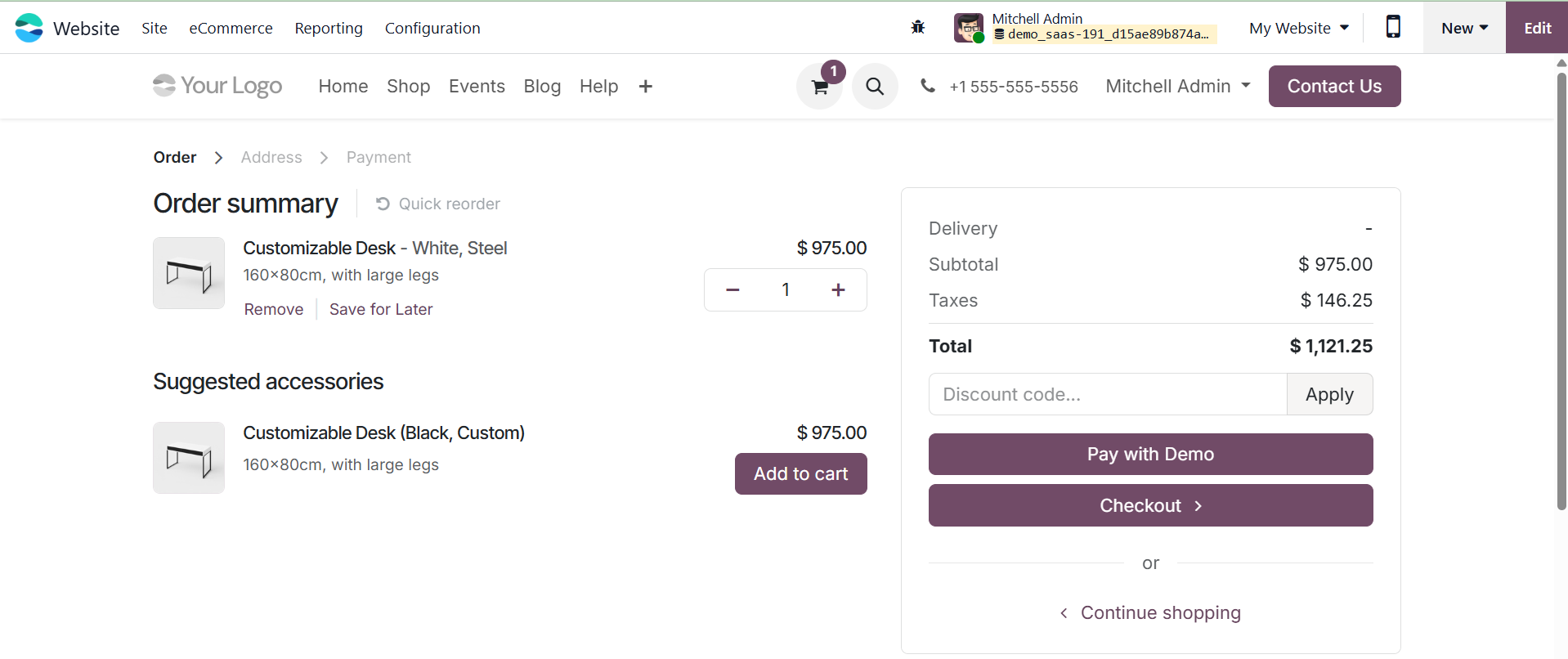
Task: Click in the Discount code field
Action: tap(1108, 395)
